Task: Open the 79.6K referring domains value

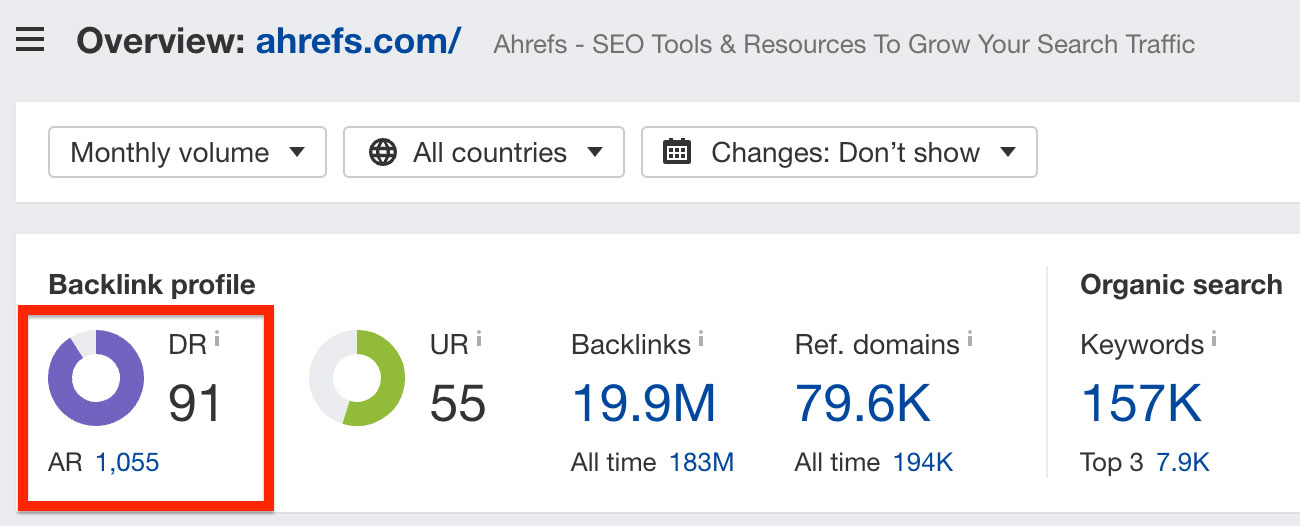Action: [863, 403]
